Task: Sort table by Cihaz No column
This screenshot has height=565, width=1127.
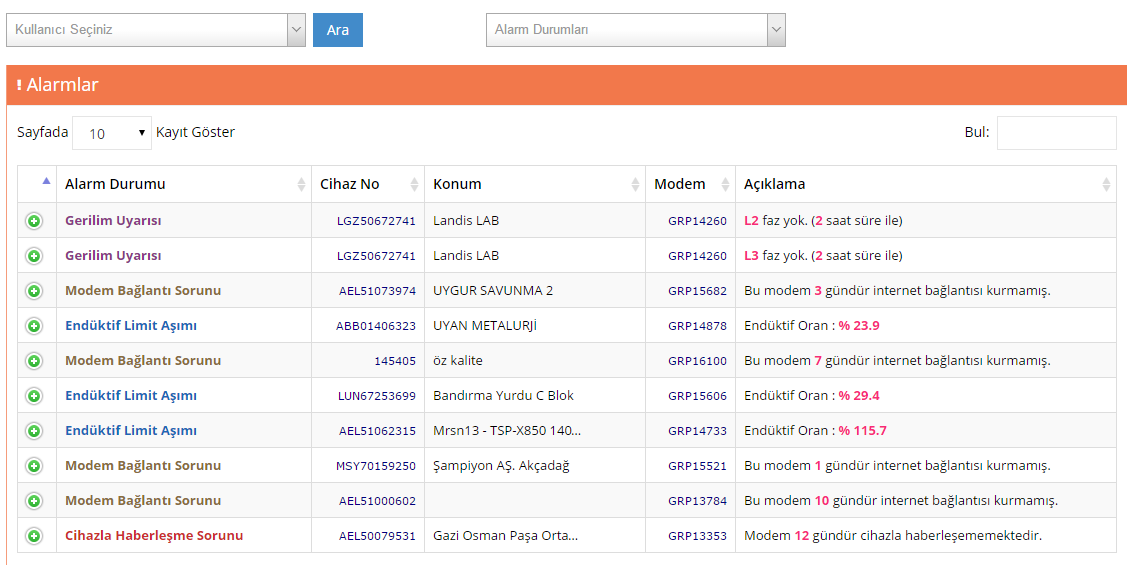Action: [368, 184]
